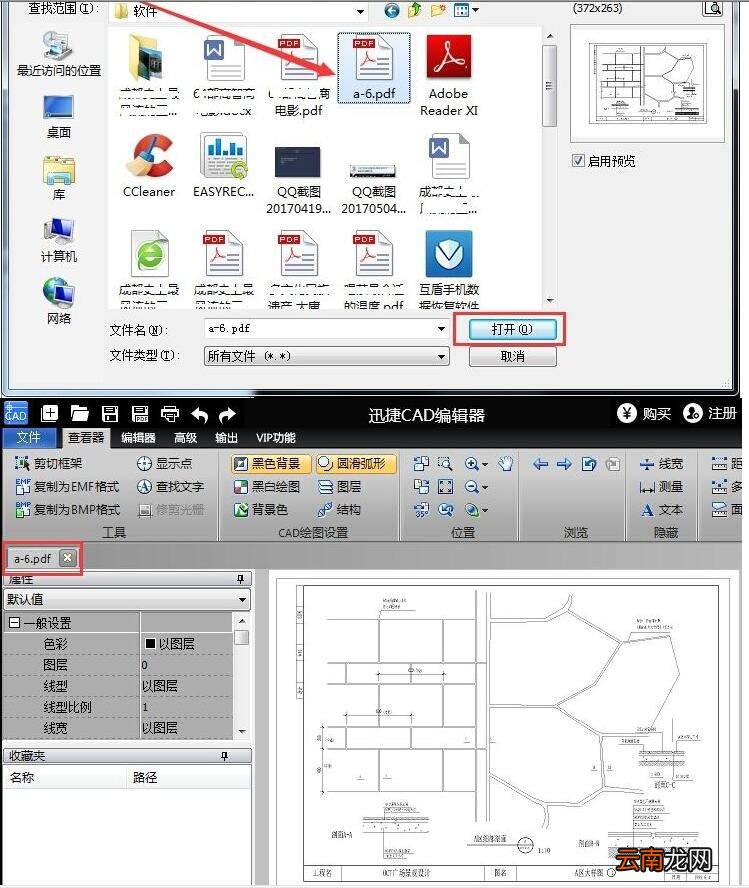Open the 文件名 combo box dropdown arrow
The height and width of the screenshot is (888, 749).
[x=441, y=328]
